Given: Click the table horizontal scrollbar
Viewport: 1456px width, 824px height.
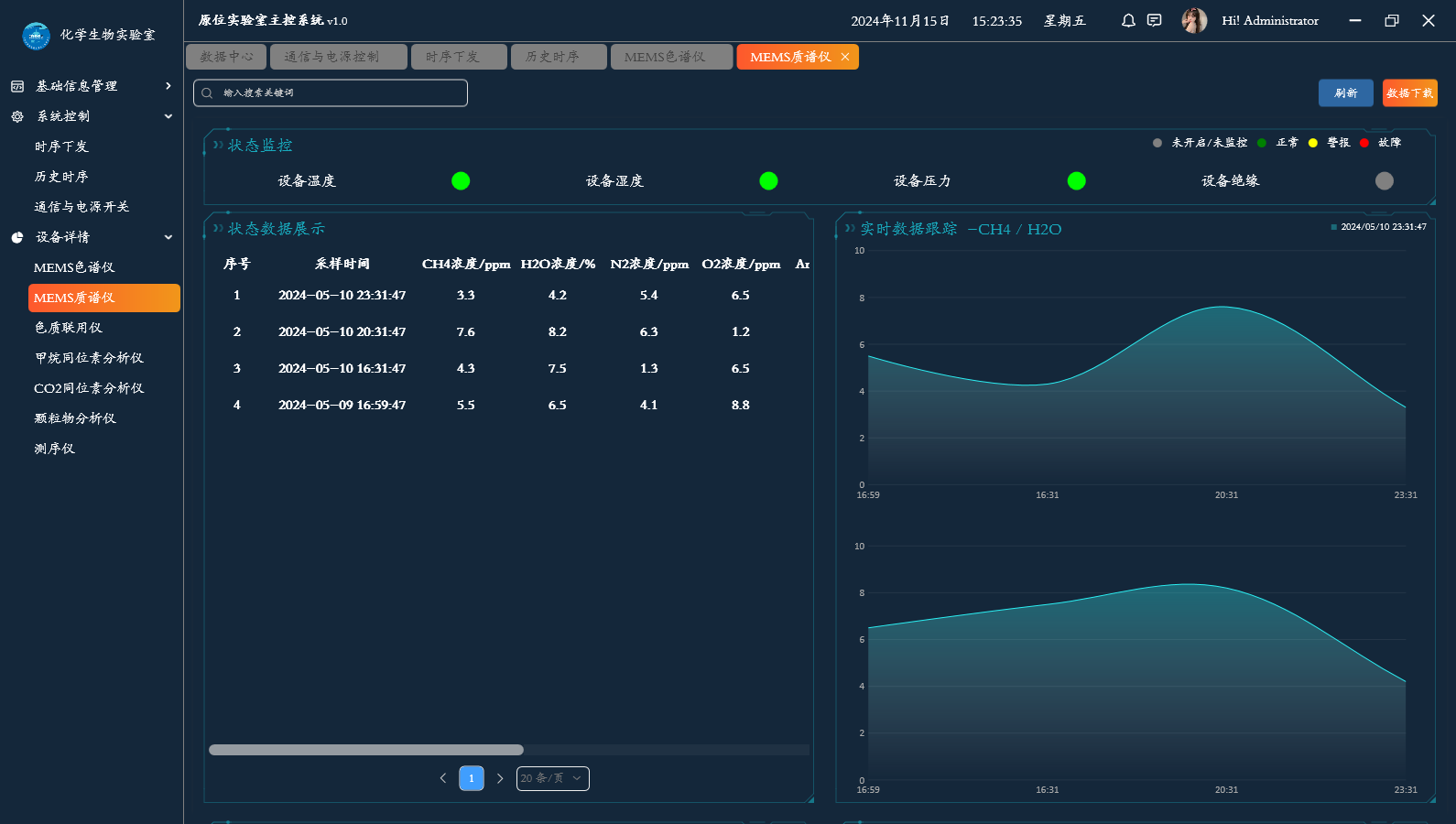Looking at the screenshot, I should (x=366, y=750).
